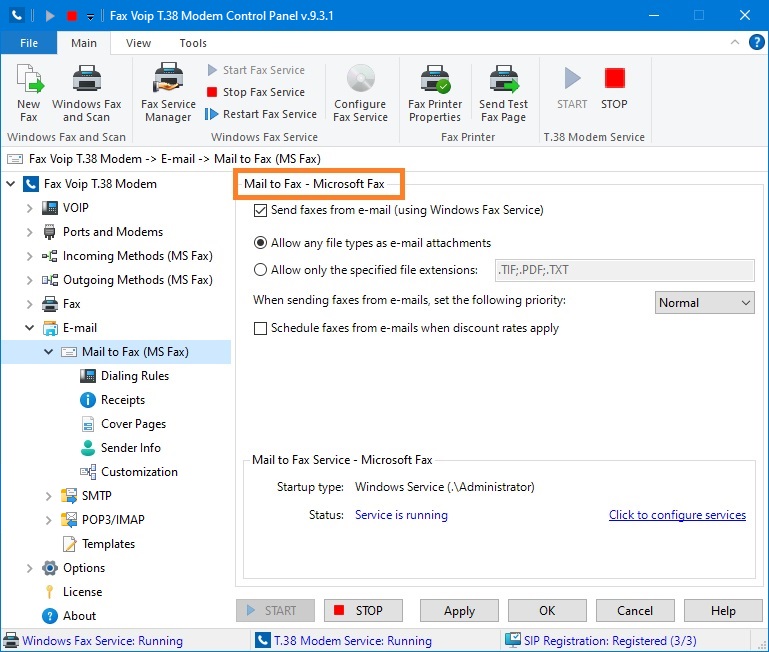769x652 pixels.
Task: Click the bottom STOP button
Action: pos(363,611)
